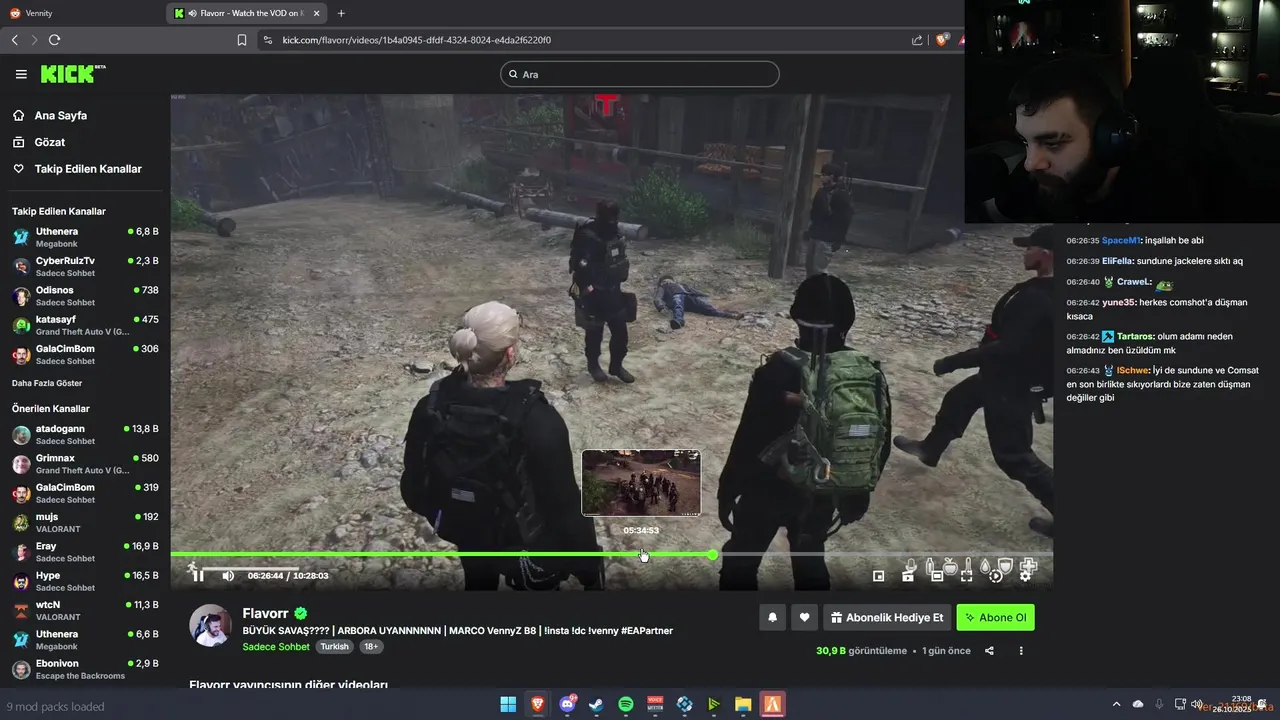
Task: Reload the current page
Action: (54, 40)
